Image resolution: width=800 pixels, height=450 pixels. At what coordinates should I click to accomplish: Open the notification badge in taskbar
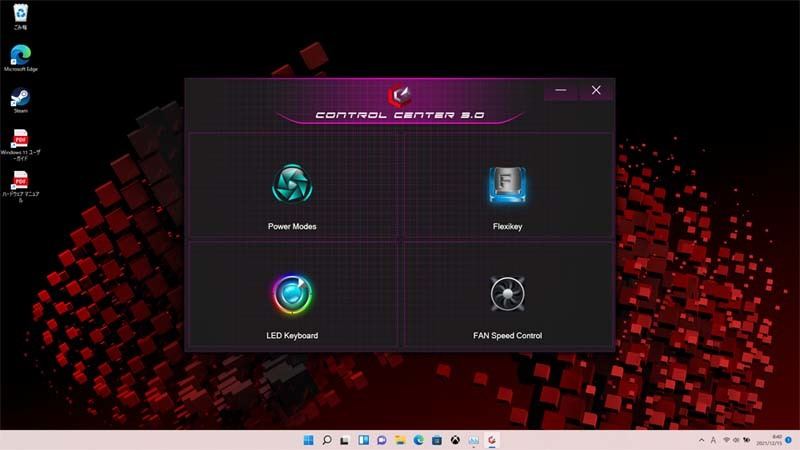click(789, 440)
